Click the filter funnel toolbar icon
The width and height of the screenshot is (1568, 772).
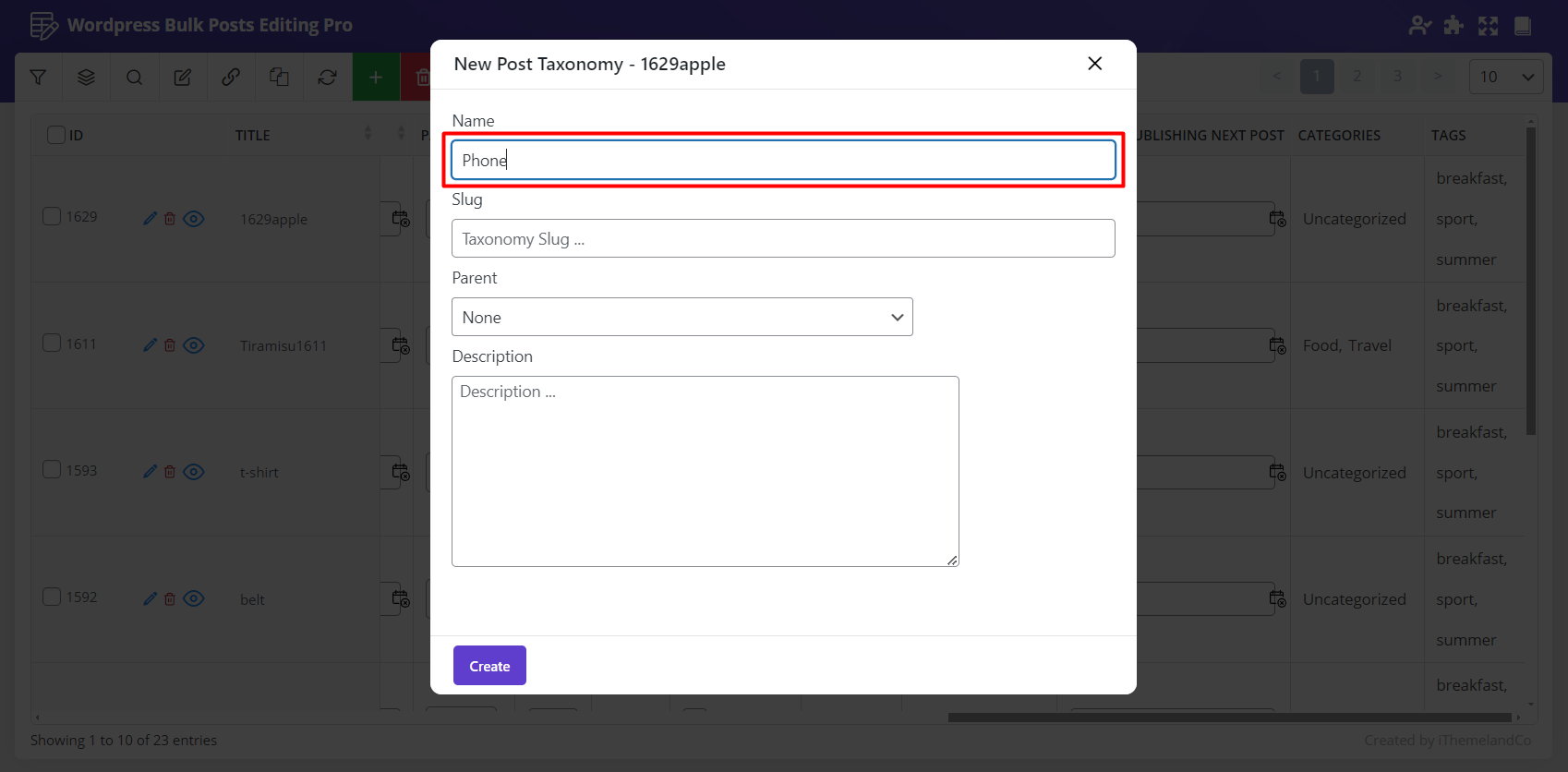coord(38,78)
